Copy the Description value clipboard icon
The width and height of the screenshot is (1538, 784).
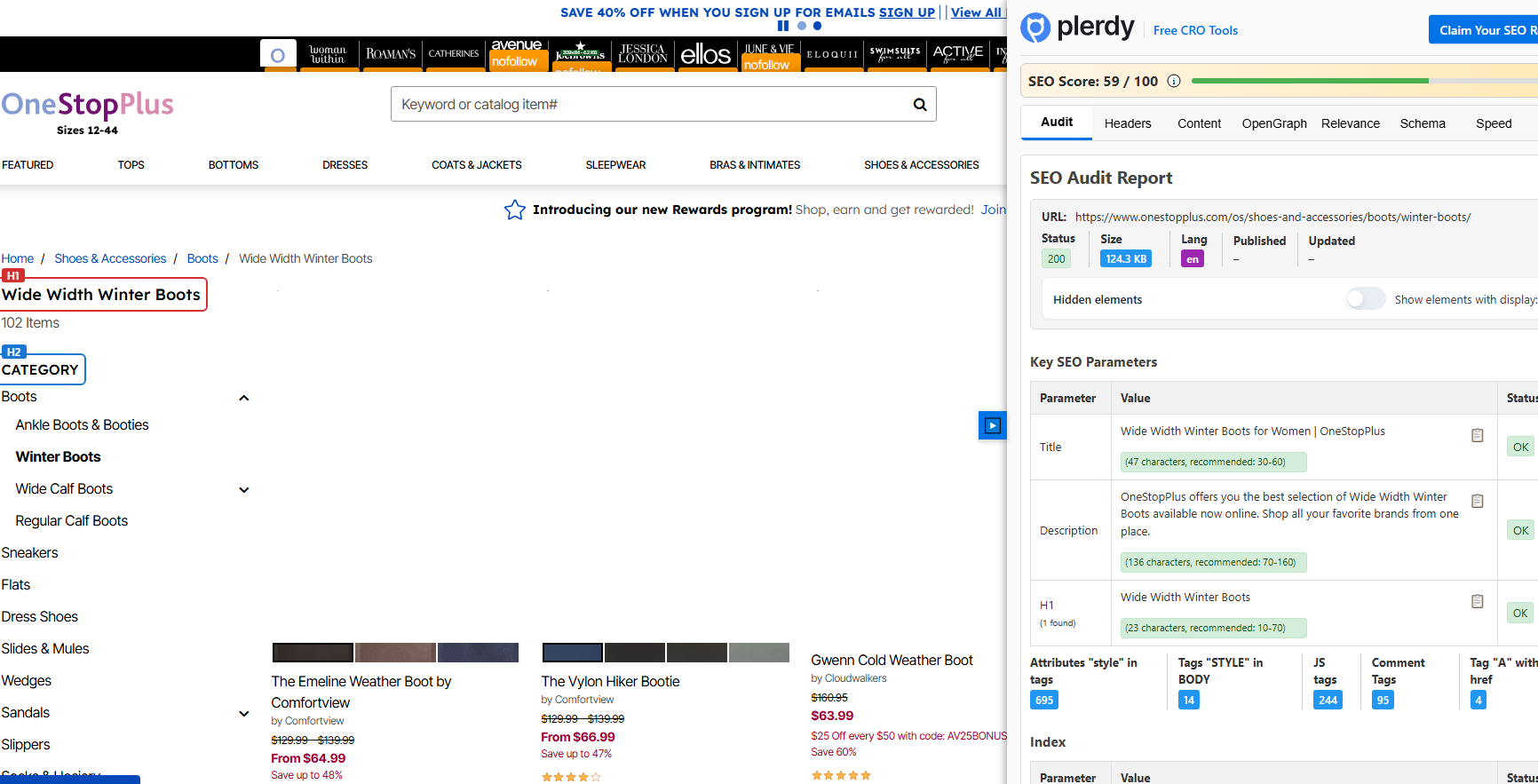(1478, 501)
